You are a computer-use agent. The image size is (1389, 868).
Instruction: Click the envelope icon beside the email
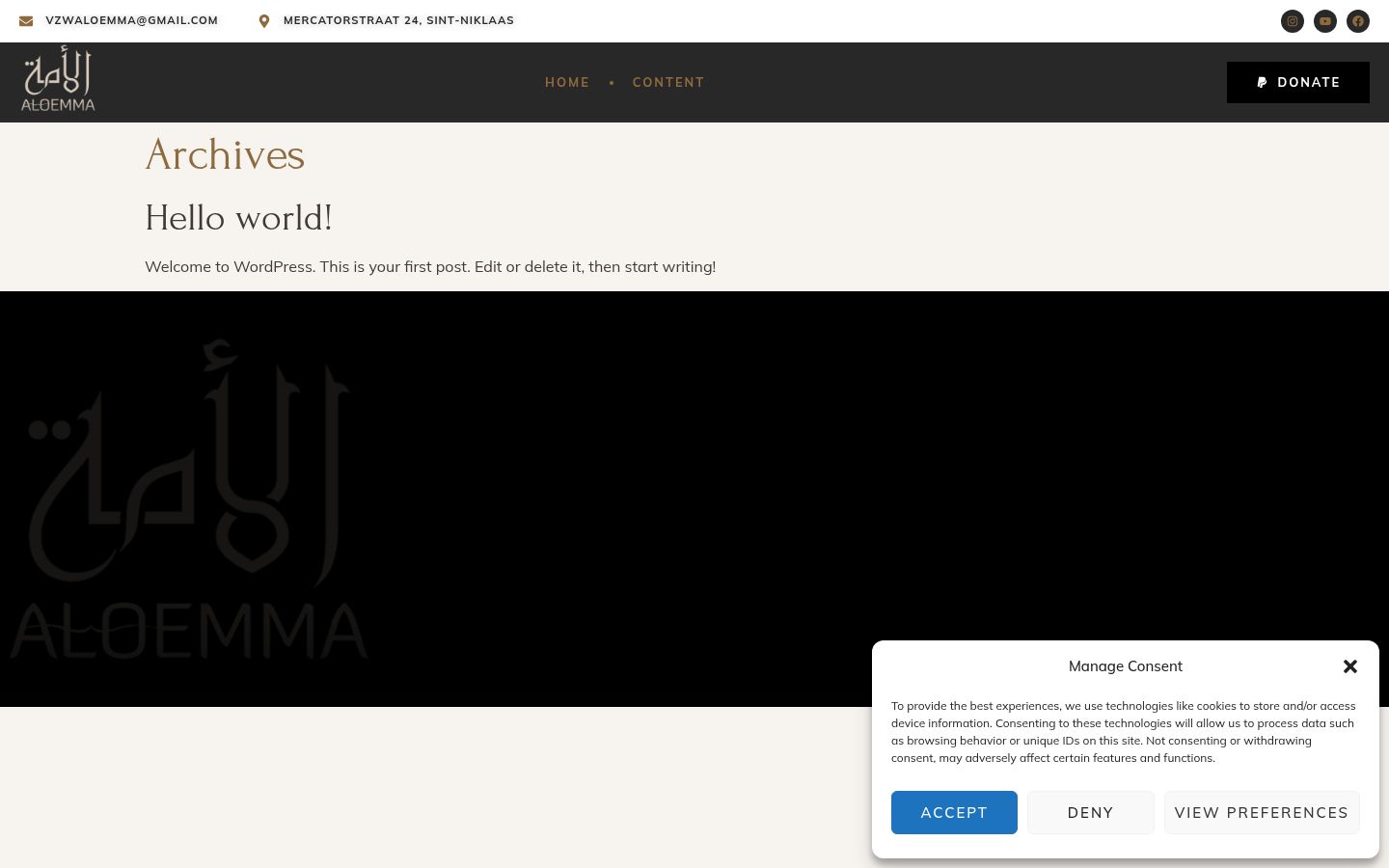pos(26,20)
